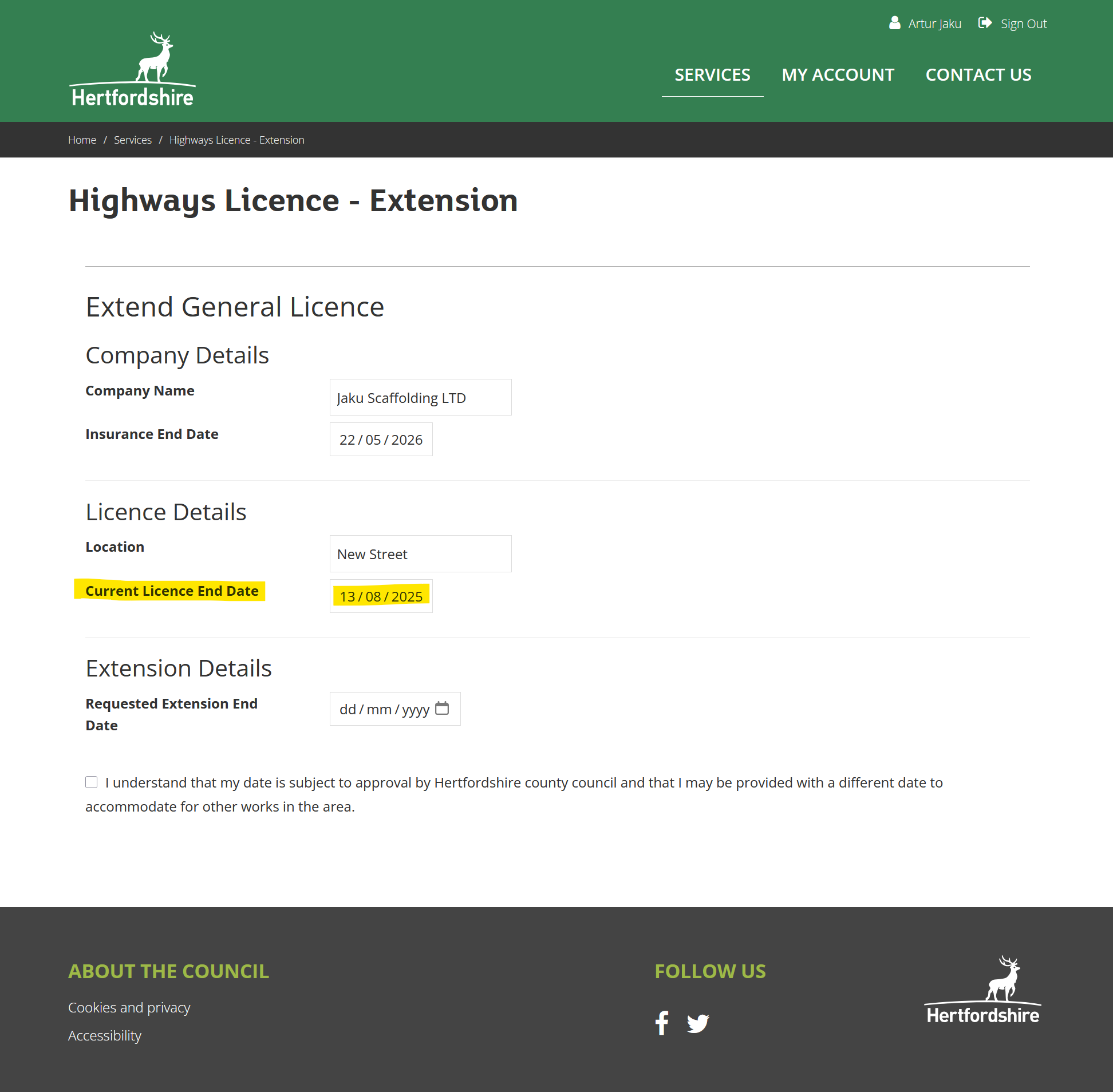Click the Artur Jaku account name
The image size is (1113, 1092).
pos(934,23)
